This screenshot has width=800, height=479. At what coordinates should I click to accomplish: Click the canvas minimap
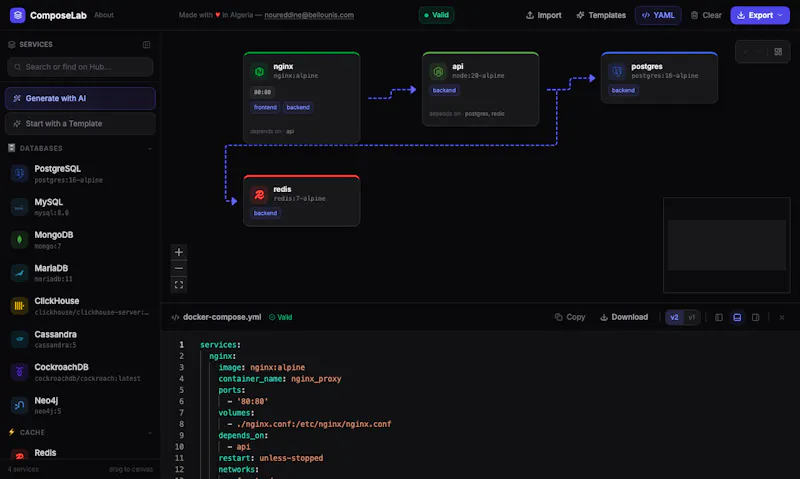click(x=727, y=245)
